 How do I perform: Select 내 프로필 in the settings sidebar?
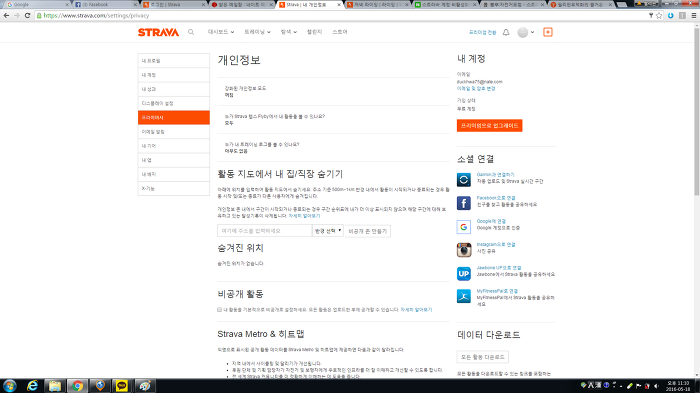pos(174,61)
